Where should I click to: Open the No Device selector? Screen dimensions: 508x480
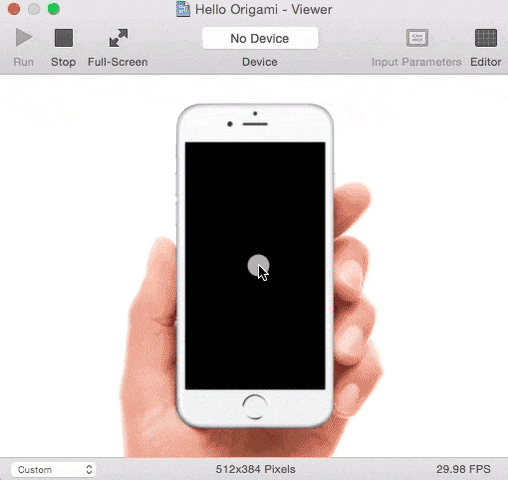click(260, 38)
